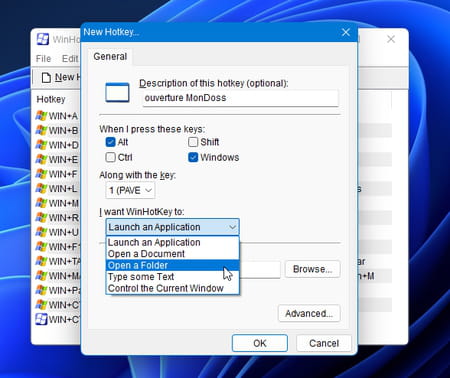Click the hotkey description text field
The width and height of the screenshot is (450, 378).
coord(240,98)
